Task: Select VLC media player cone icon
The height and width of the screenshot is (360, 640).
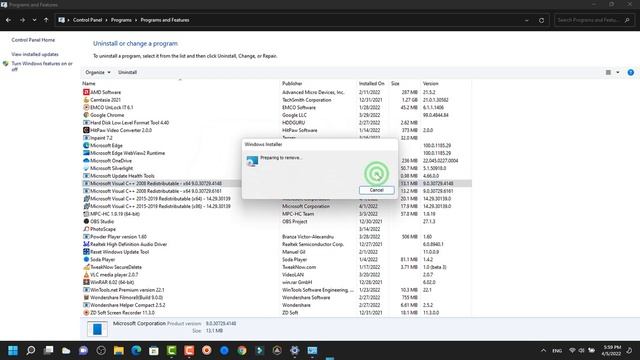Action: pos(86,275)
